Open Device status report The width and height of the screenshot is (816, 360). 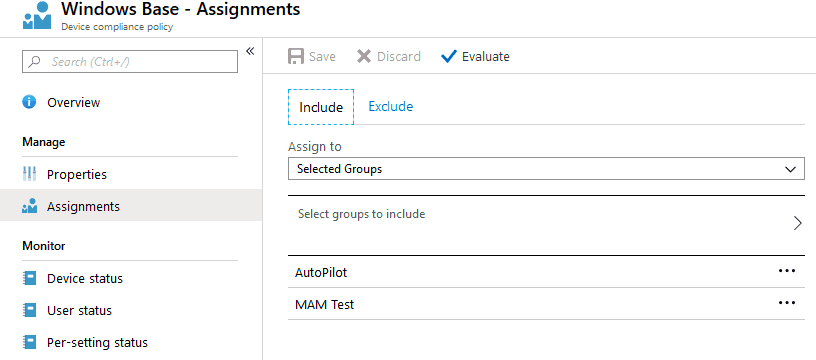85,278
